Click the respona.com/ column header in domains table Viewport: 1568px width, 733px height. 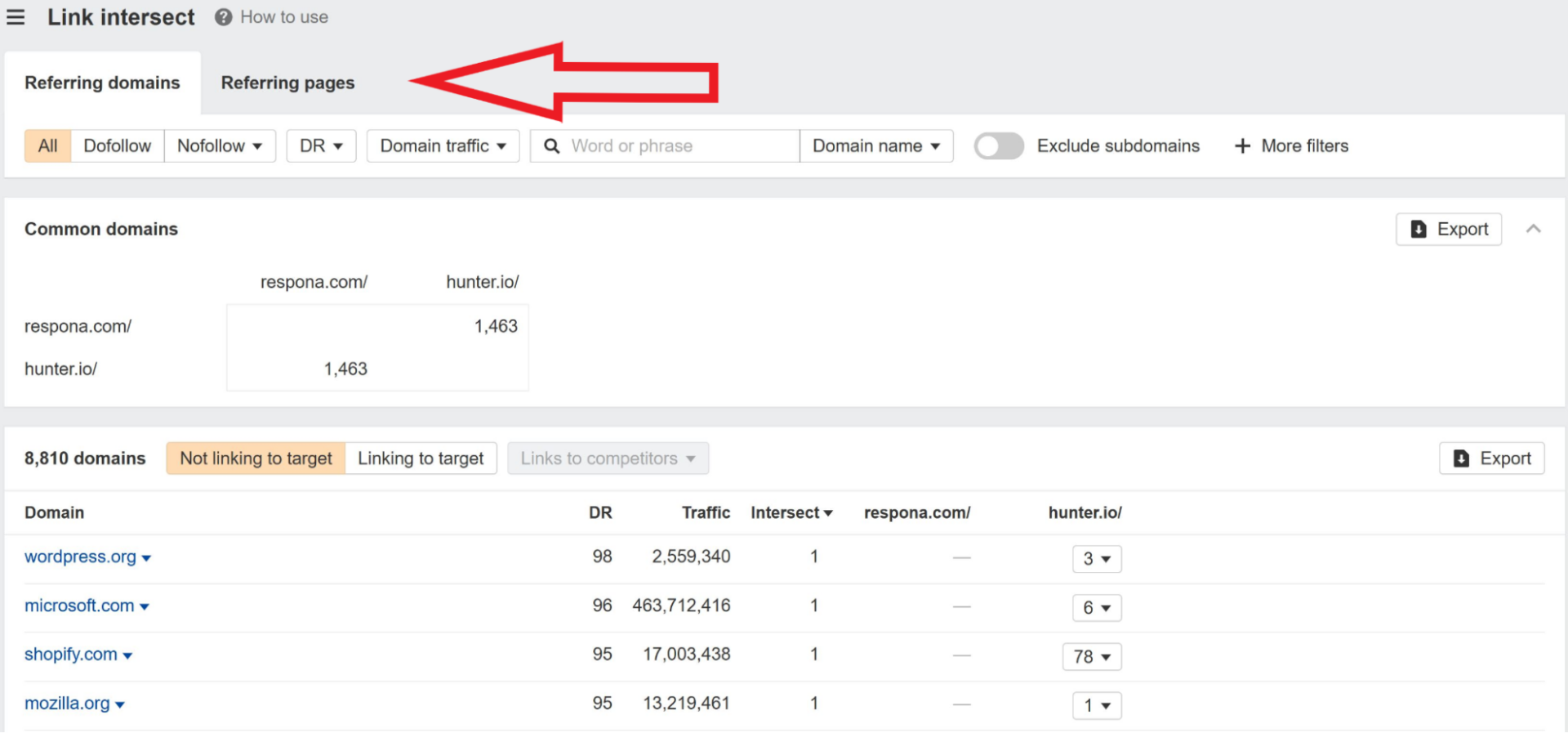(x=917, y=513)
